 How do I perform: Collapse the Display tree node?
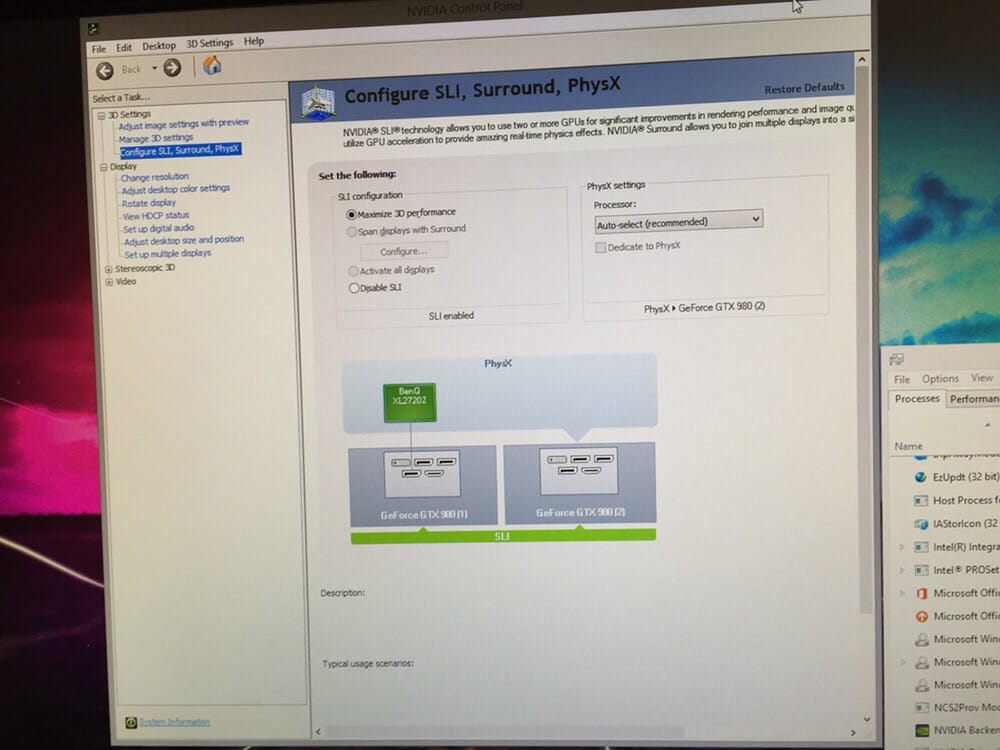pos(104,167)
